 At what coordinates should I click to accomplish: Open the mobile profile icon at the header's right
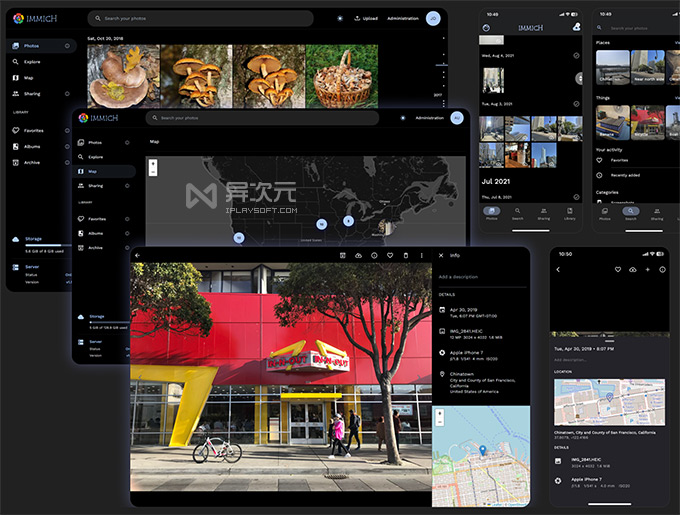click(576, 27)
